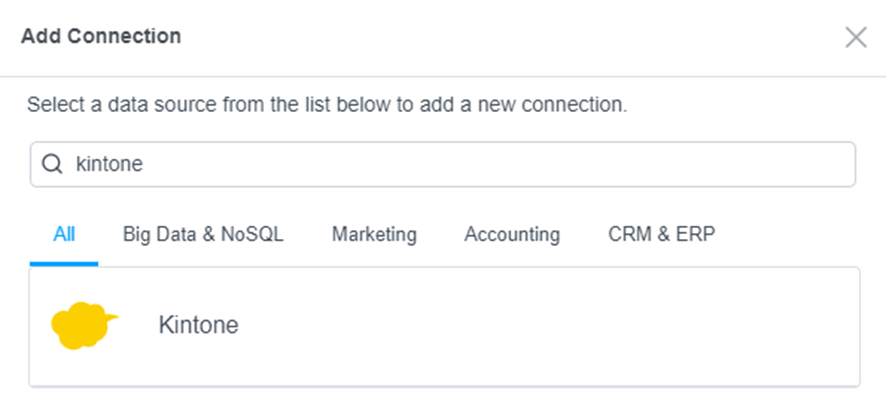Select the yellow Kintone cloud logo
Viewport: 886px width, 415px height.
click(x=84, y=326)
